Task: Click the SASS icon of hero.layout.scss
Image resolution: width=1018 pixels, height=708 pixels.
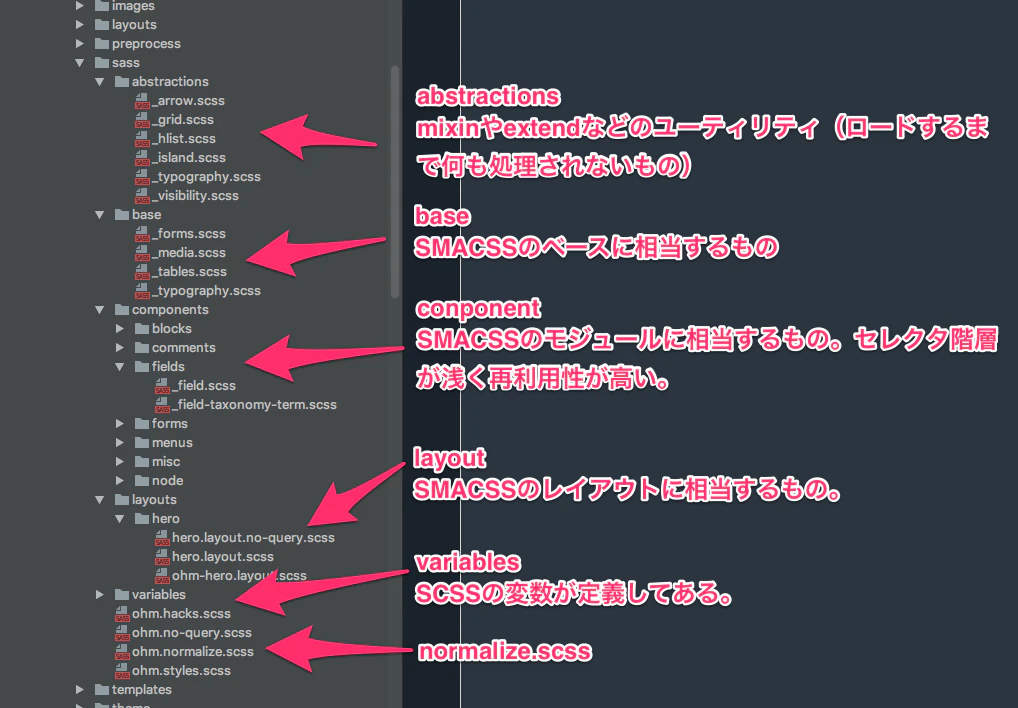Action: pyautogui.click(x=162, y=557)
